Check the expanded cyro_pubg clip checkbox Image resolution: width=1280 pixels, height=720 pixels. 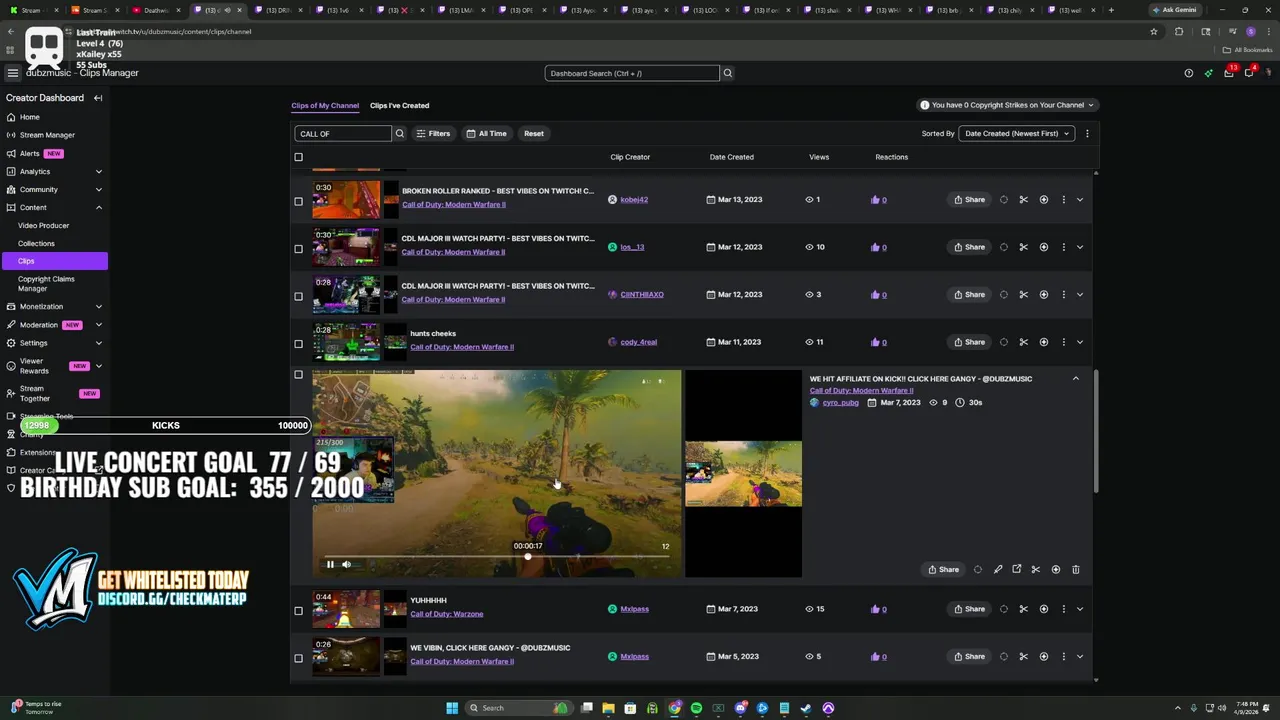[x=298, y=375]
